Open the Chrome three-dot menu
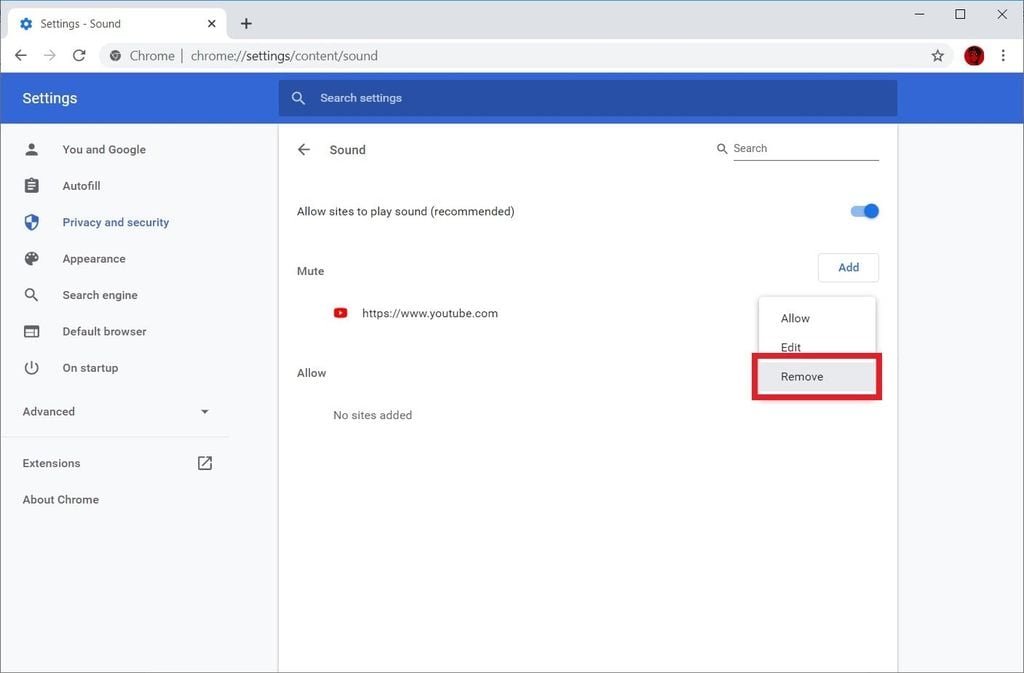The height and width of the screenshot is (673, 1024). tap(1003, 55)
